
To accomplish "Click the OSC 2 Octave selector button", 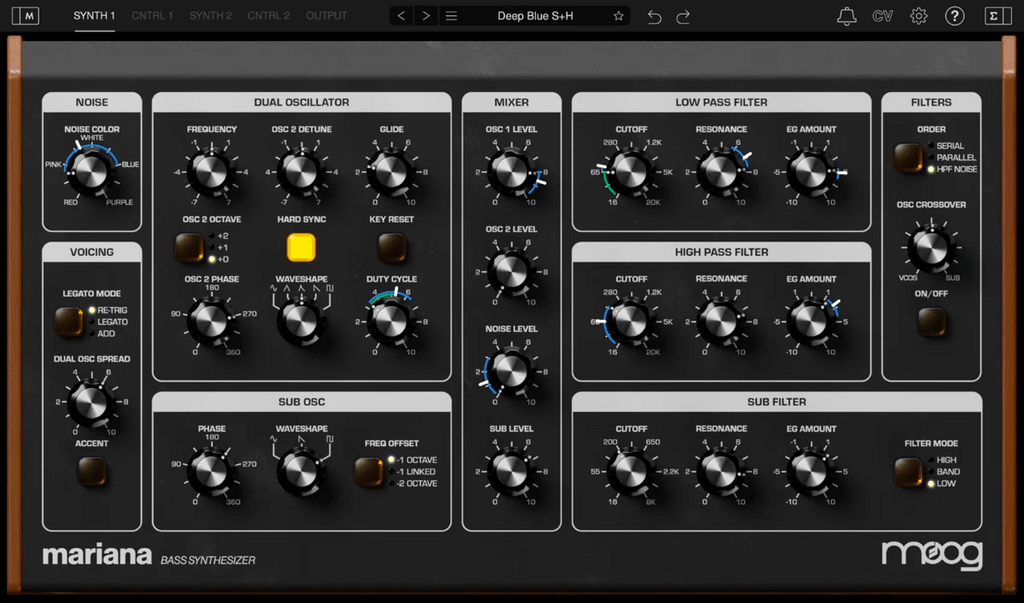I will tap(189, 248).
